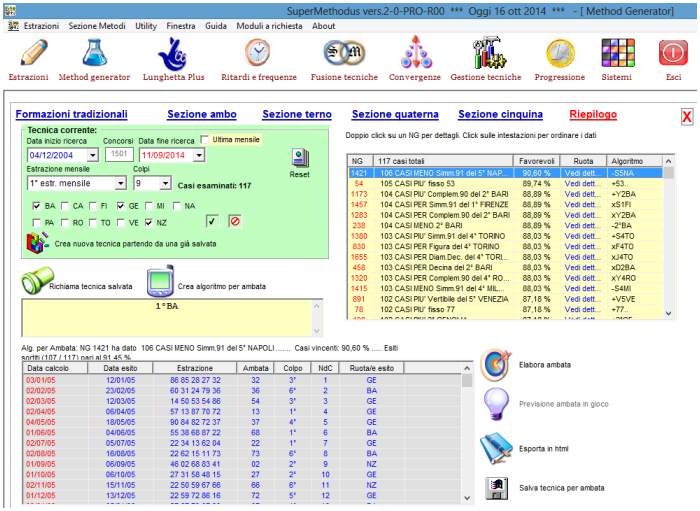The width and height of the screenshot is (700, 511).
Task: Click scroll down arrow of ambata results table
Action: 467,498
